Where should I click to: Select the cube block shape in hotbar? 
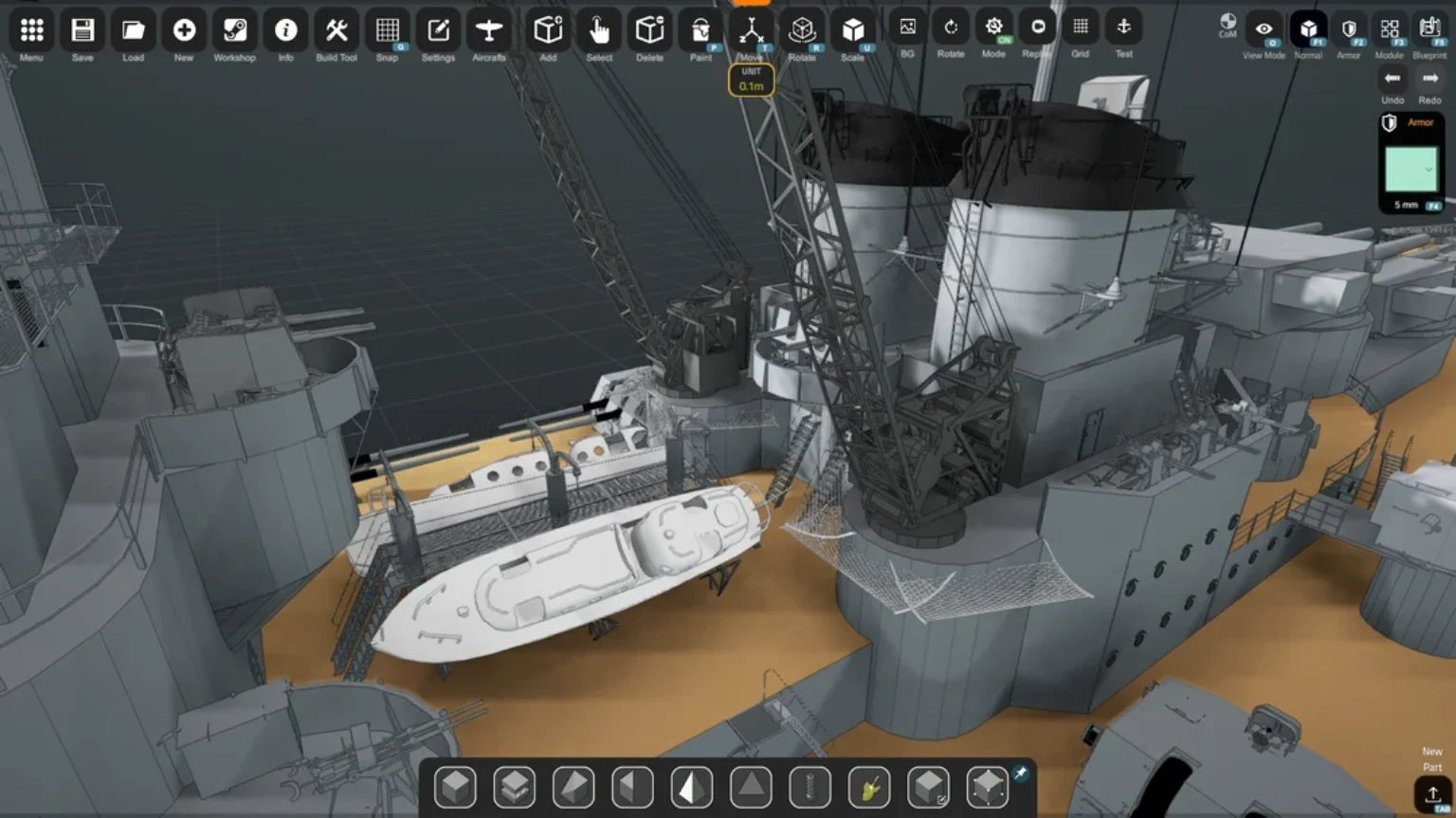455,787
